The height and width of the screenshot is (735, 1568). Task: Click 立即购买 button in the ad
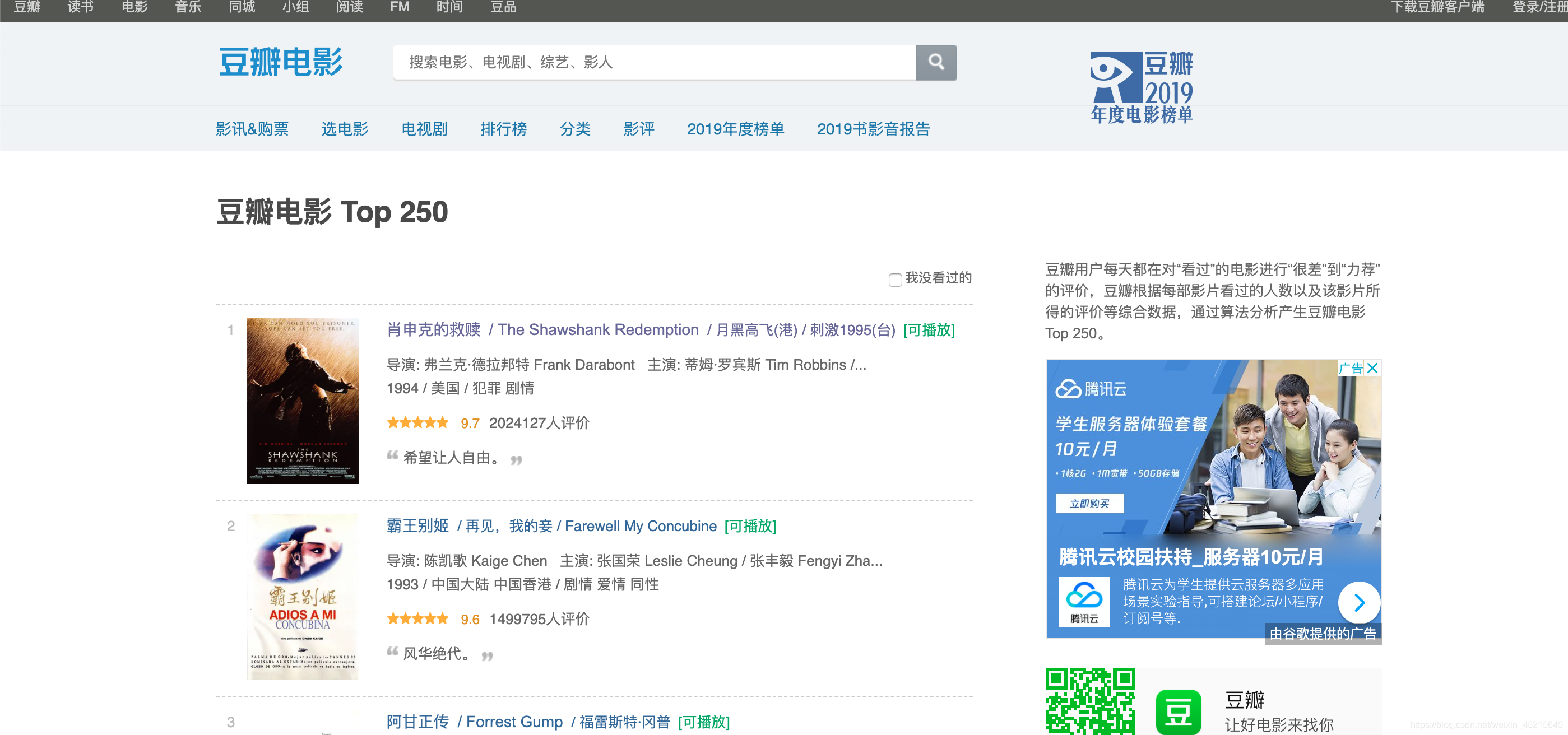[x=1089, y=504]
